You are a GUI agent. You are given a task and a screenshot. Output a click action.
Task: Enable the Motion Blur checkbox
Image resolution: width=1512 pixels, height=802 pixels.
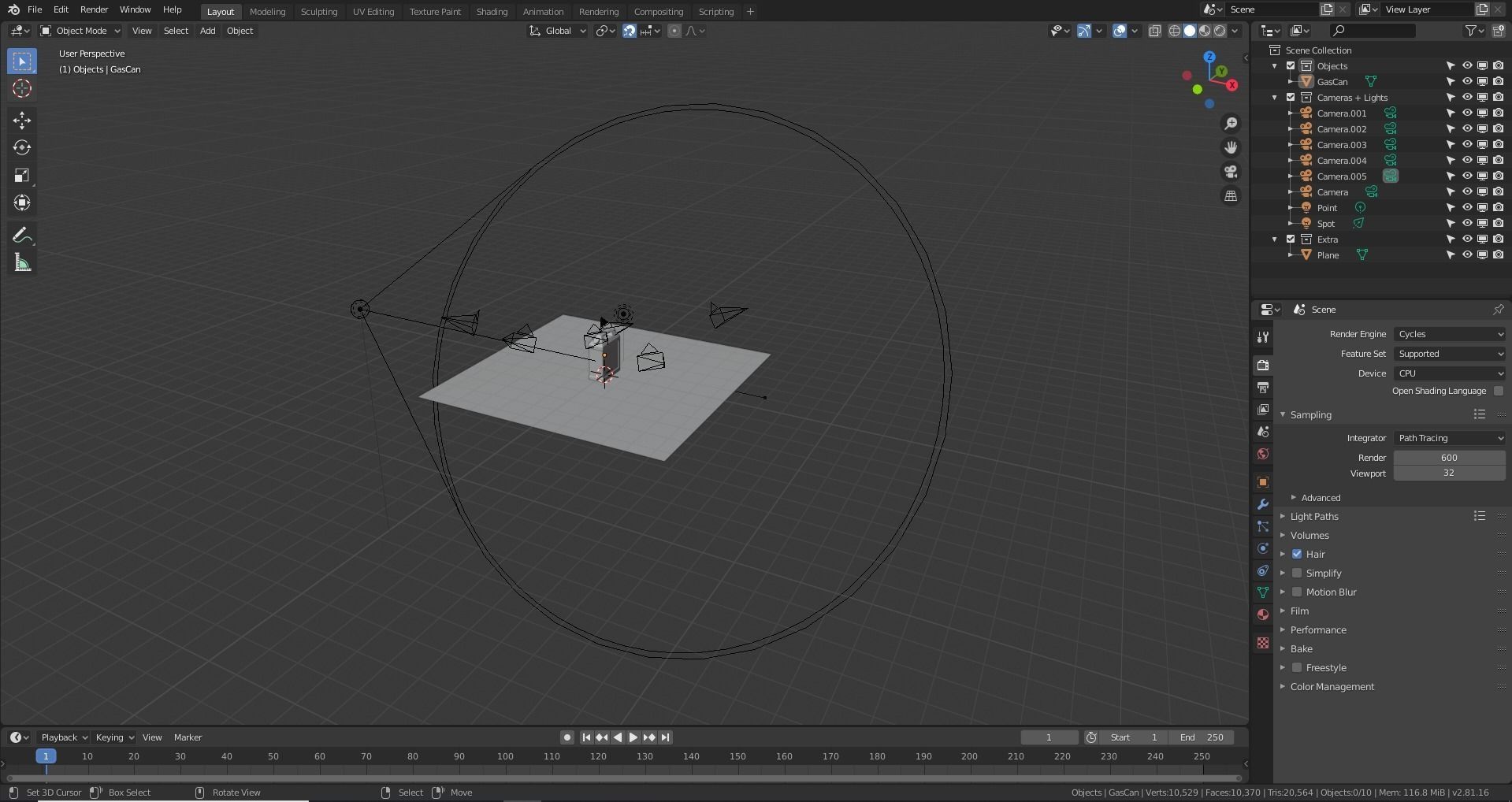click(x=1297, y=592)
